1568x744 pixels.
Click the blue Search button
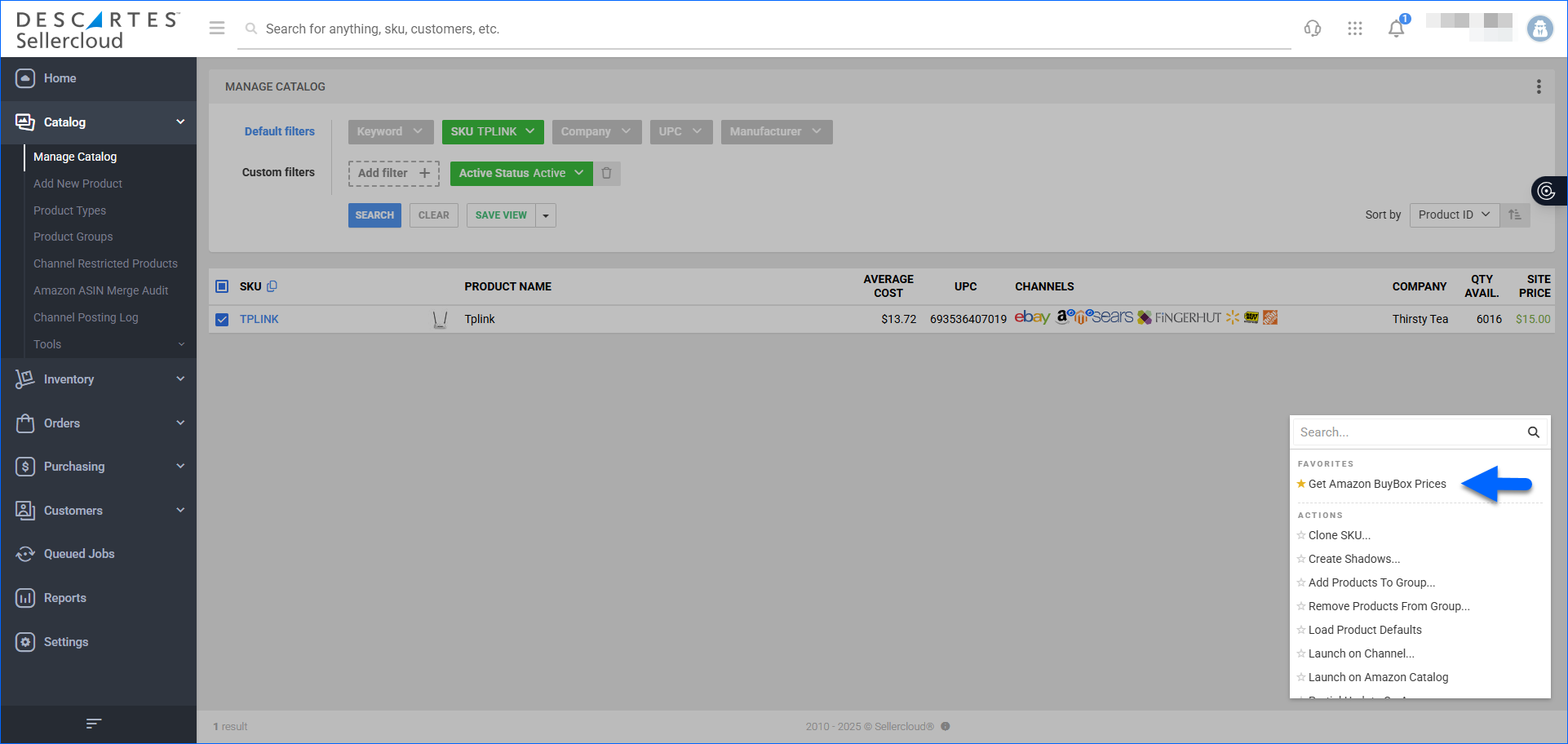pyautogui.click(x=374, y=215)
